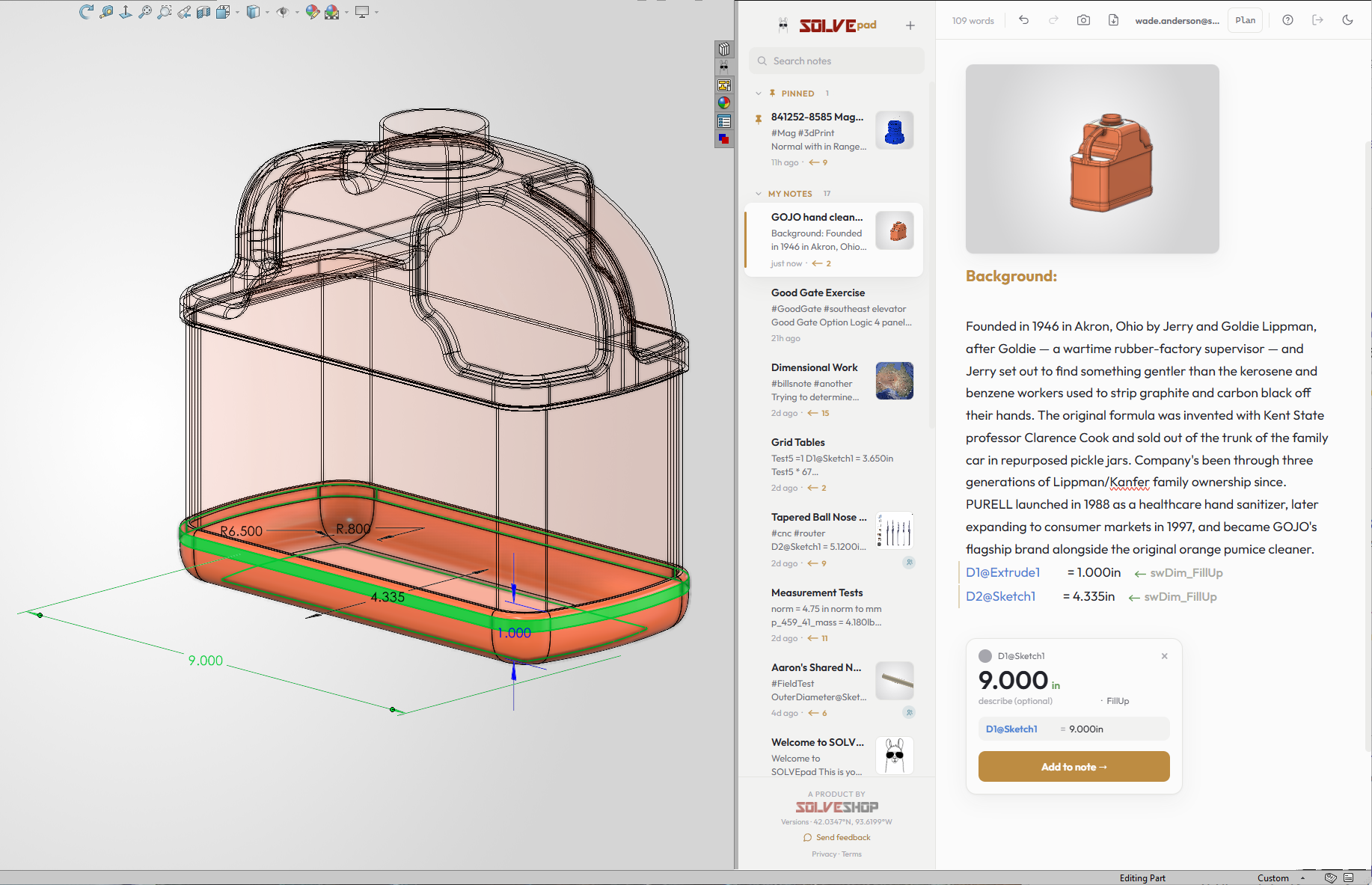Click the View Orientation cube icon
The height and width of the screenshot is (885, 1372).
pyautogui.click(x=223, y=11)
